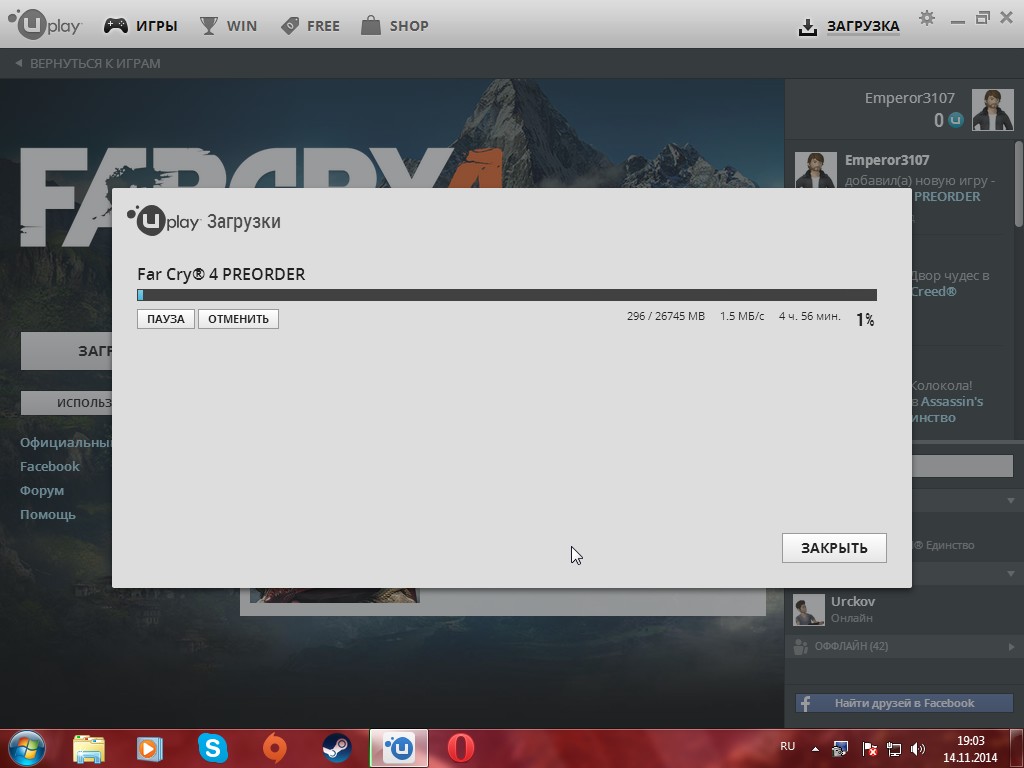
Task: Click the offline friends group icon
Action: 800,647
